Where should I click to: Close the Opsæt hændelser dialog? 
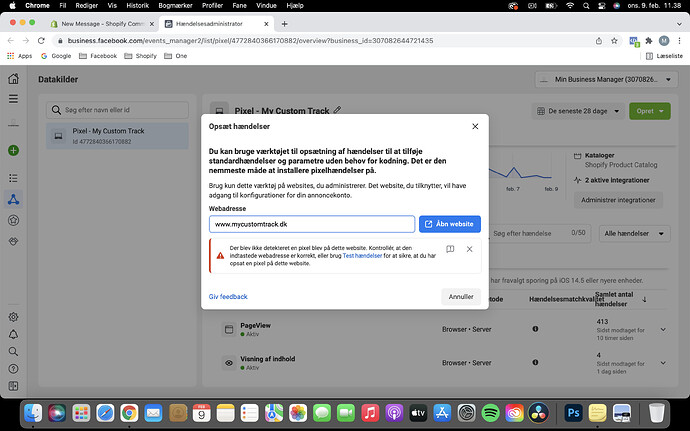tap(475, 126)
